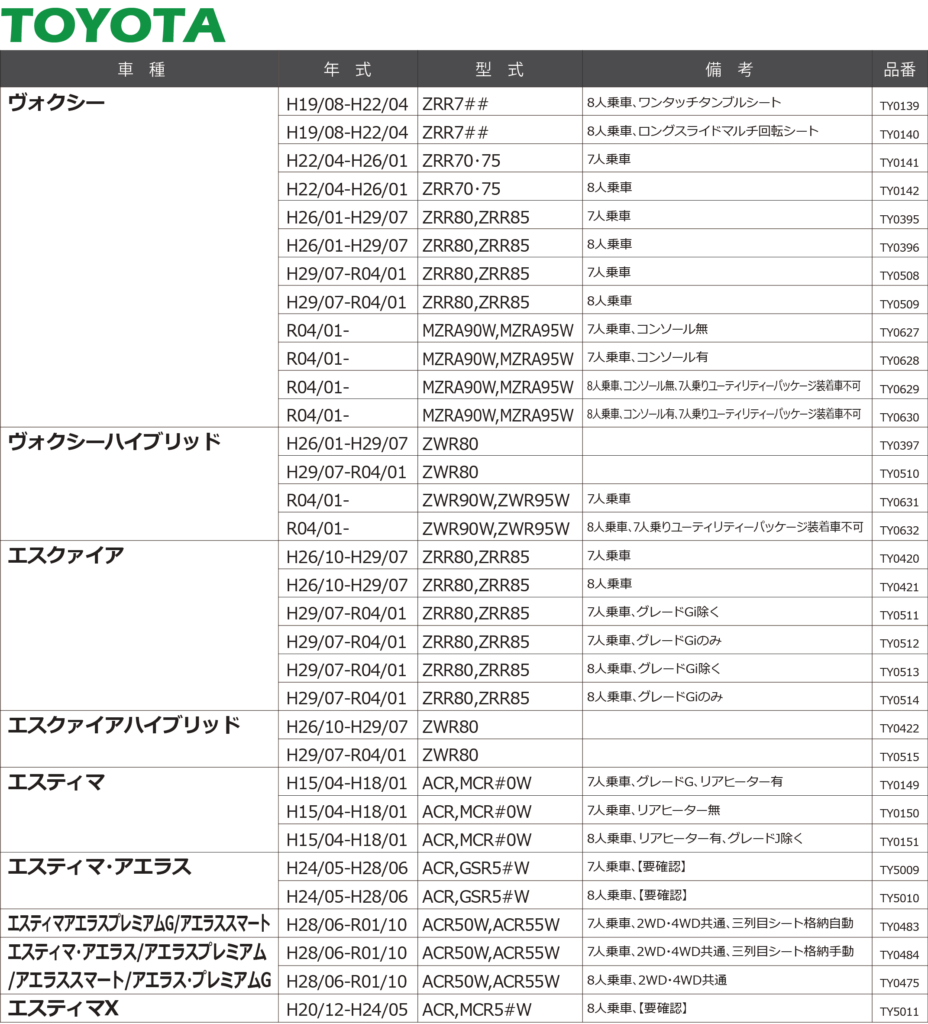Screen dimensions: 928x1024
Task: Click the TOYOTA logo
Action: click(x=113, y=25)
